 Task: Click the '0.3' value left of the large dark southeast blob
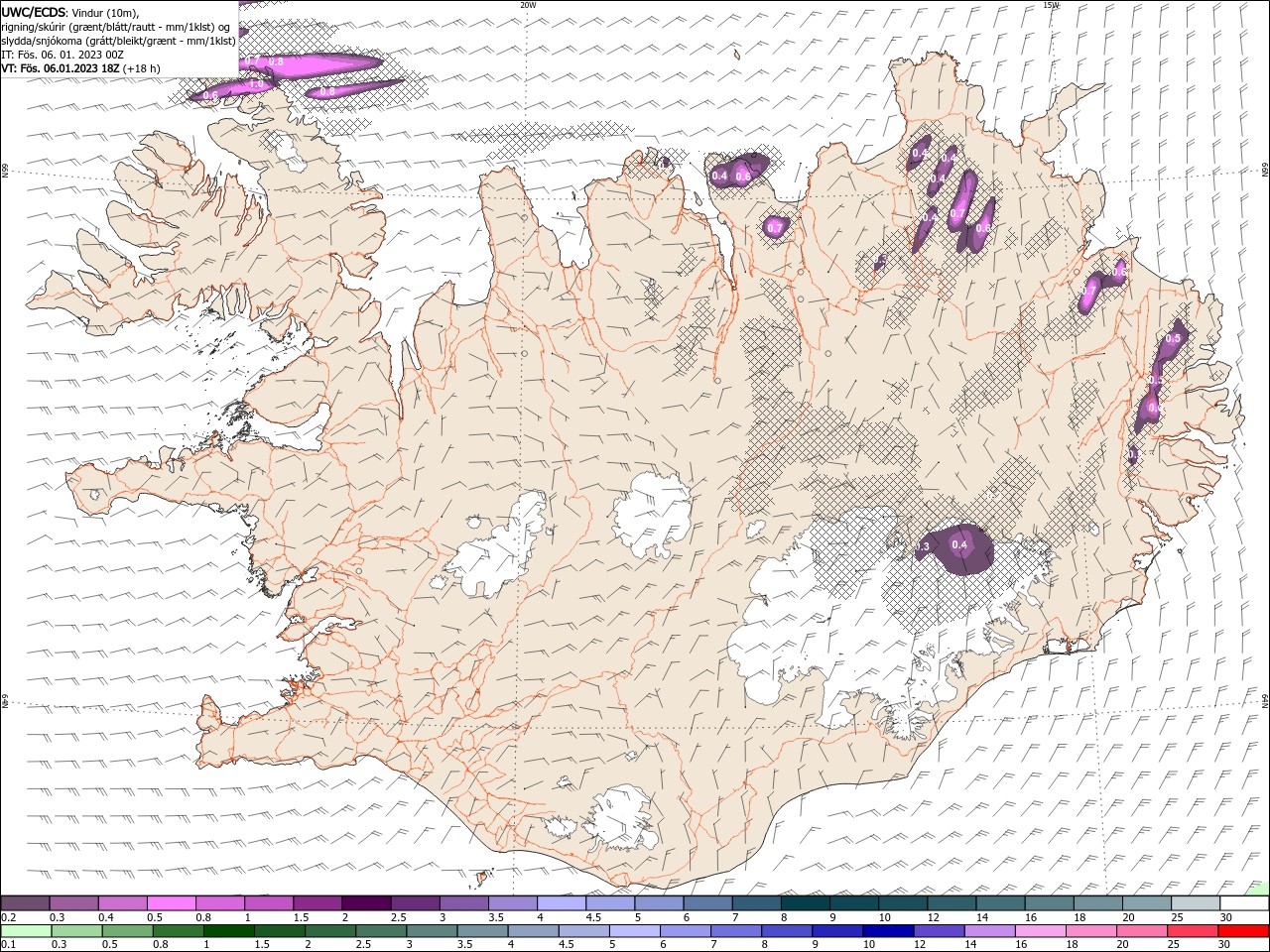922,546
